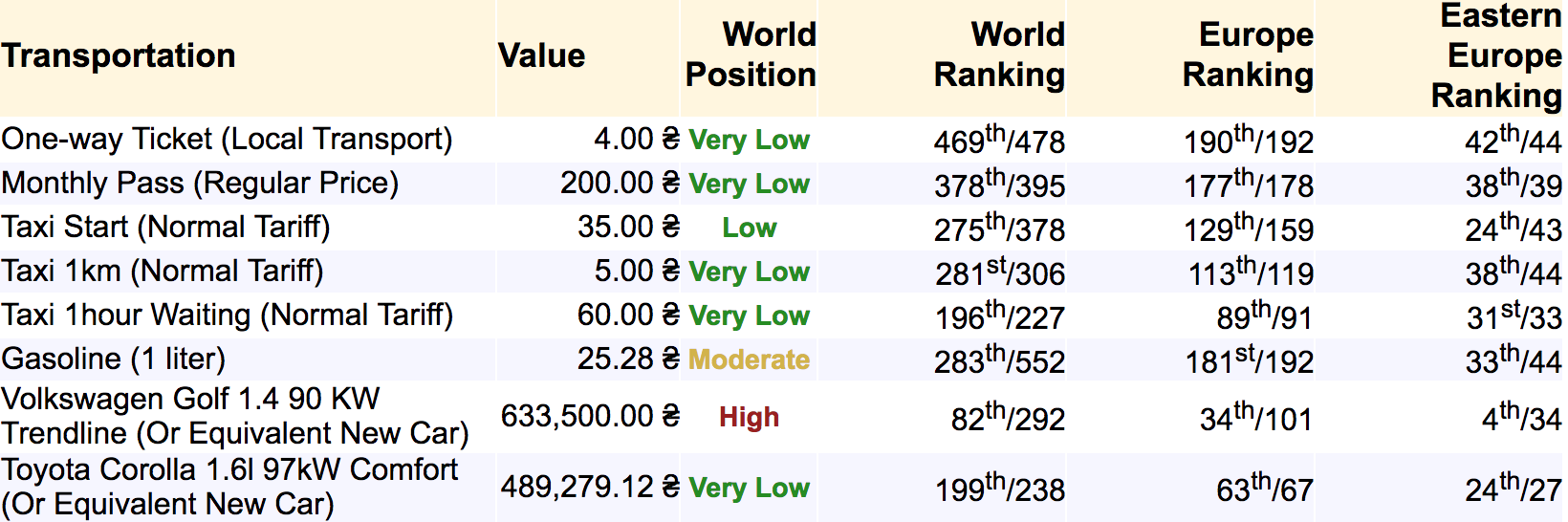Click the 469th/478 world ranking

(999, 141)
